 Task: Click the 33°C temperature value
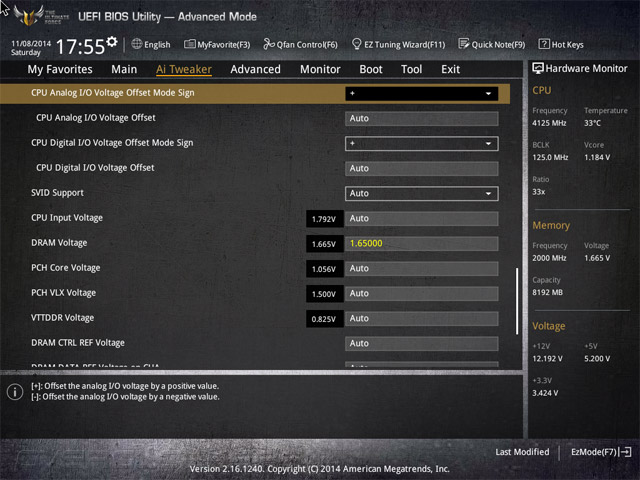592,123
